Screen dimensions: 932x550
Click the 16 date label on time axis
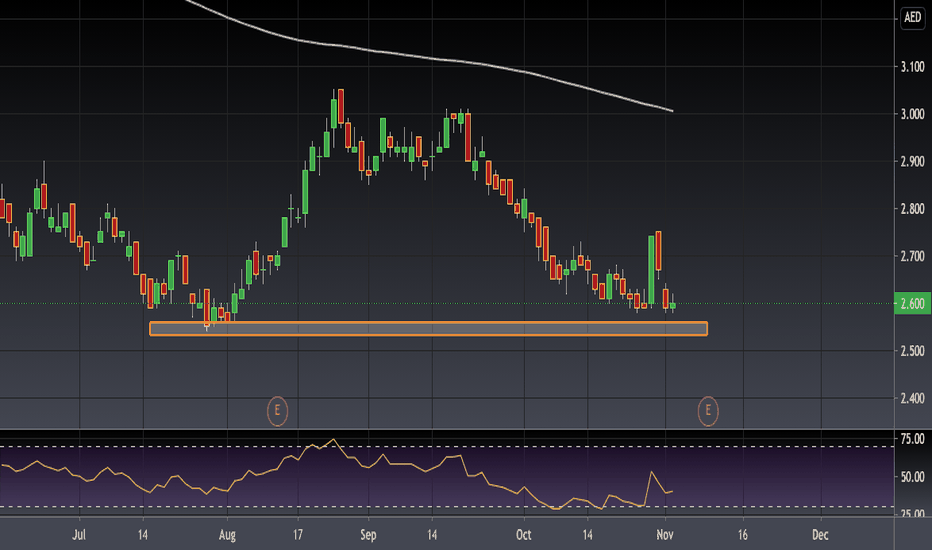click(743, 535)
